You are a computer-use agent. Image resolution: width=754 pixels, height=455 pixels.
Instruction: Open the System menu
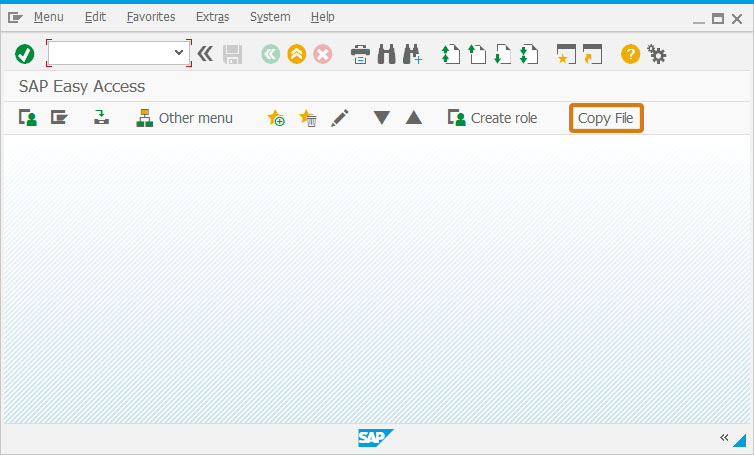click(x=270, y=17)
